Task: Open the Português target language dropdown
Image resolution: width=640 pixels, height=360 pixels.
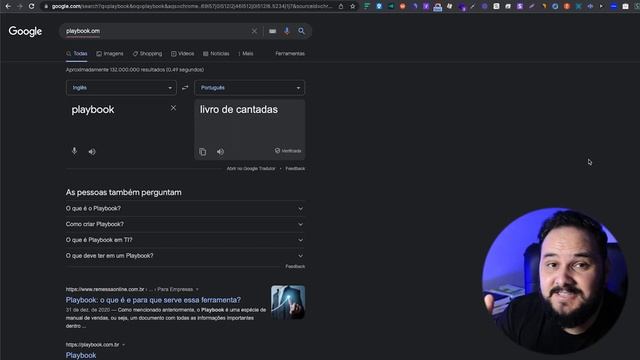Action: [x=250, y=88]
